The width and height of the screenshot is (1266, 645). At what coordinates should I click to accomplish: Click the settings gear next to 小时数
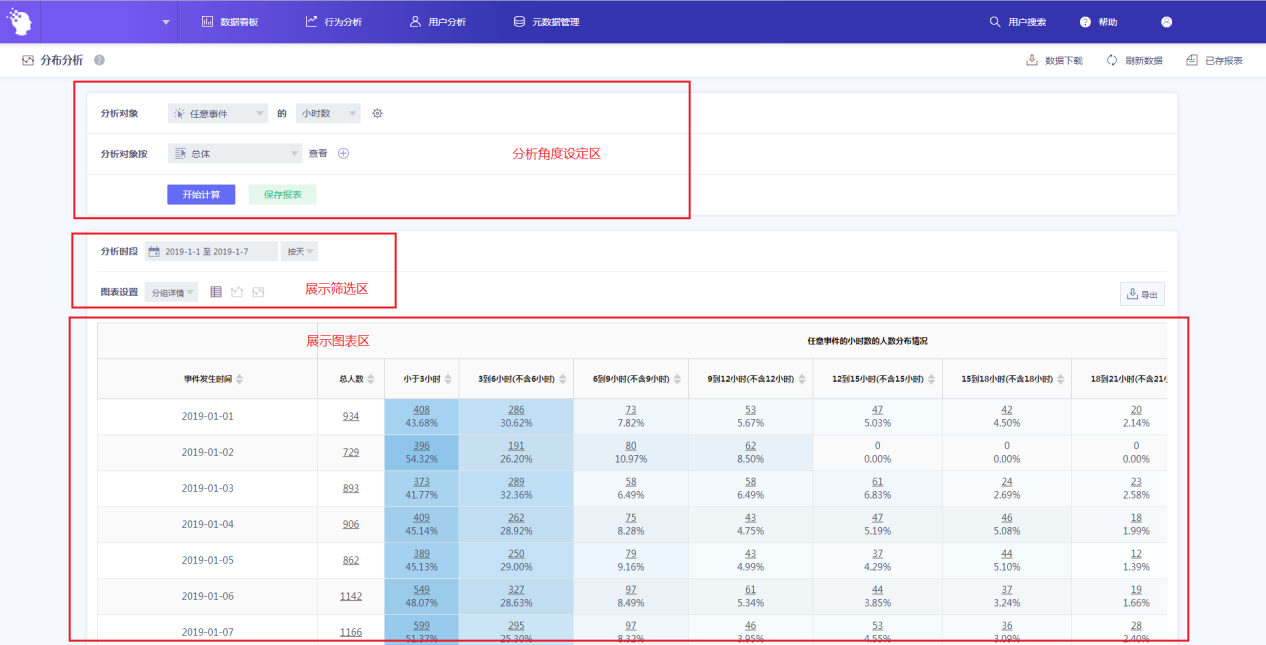coord(377,114)
